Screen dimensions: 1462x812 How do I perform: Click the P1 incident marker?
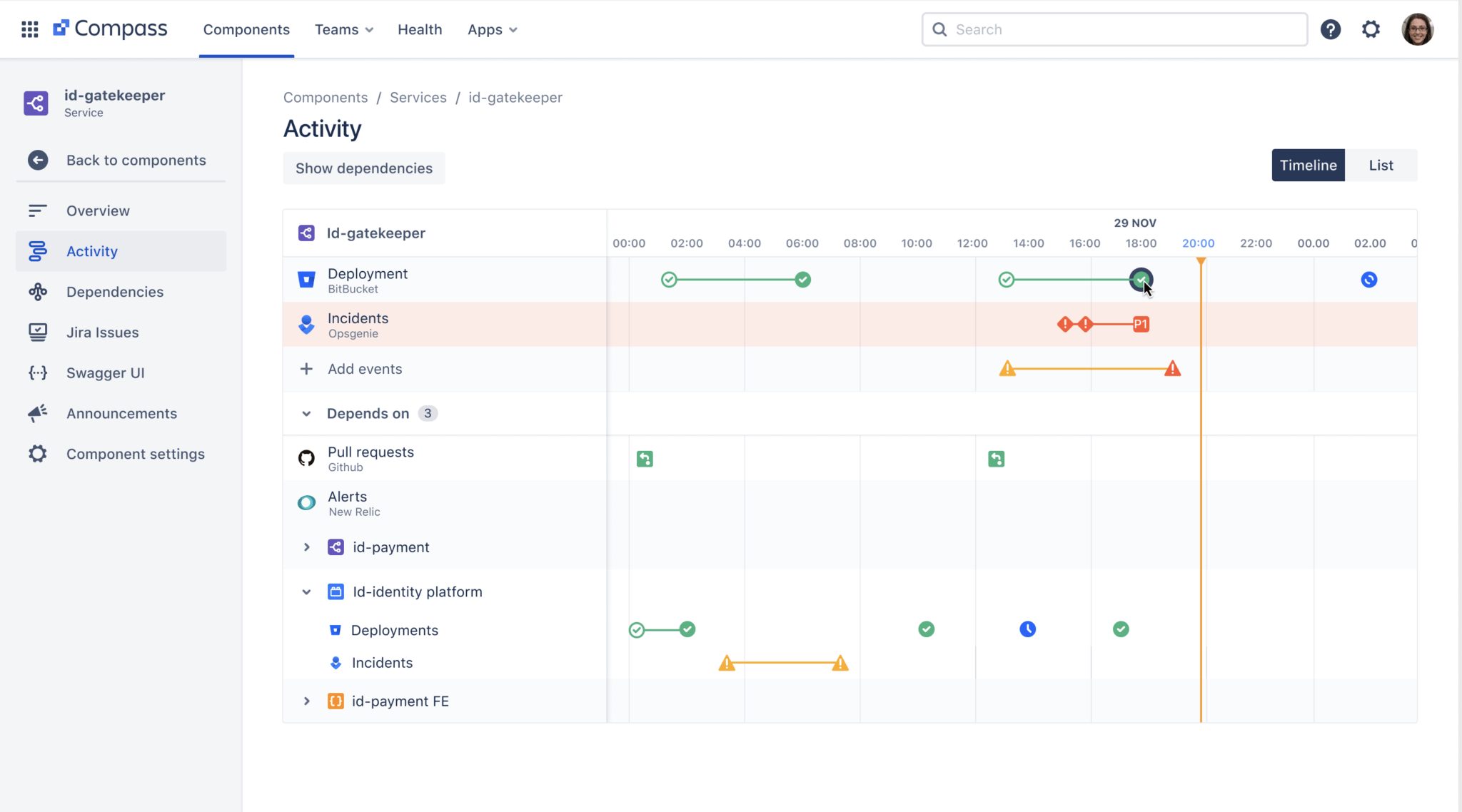tap(1141, 325)
